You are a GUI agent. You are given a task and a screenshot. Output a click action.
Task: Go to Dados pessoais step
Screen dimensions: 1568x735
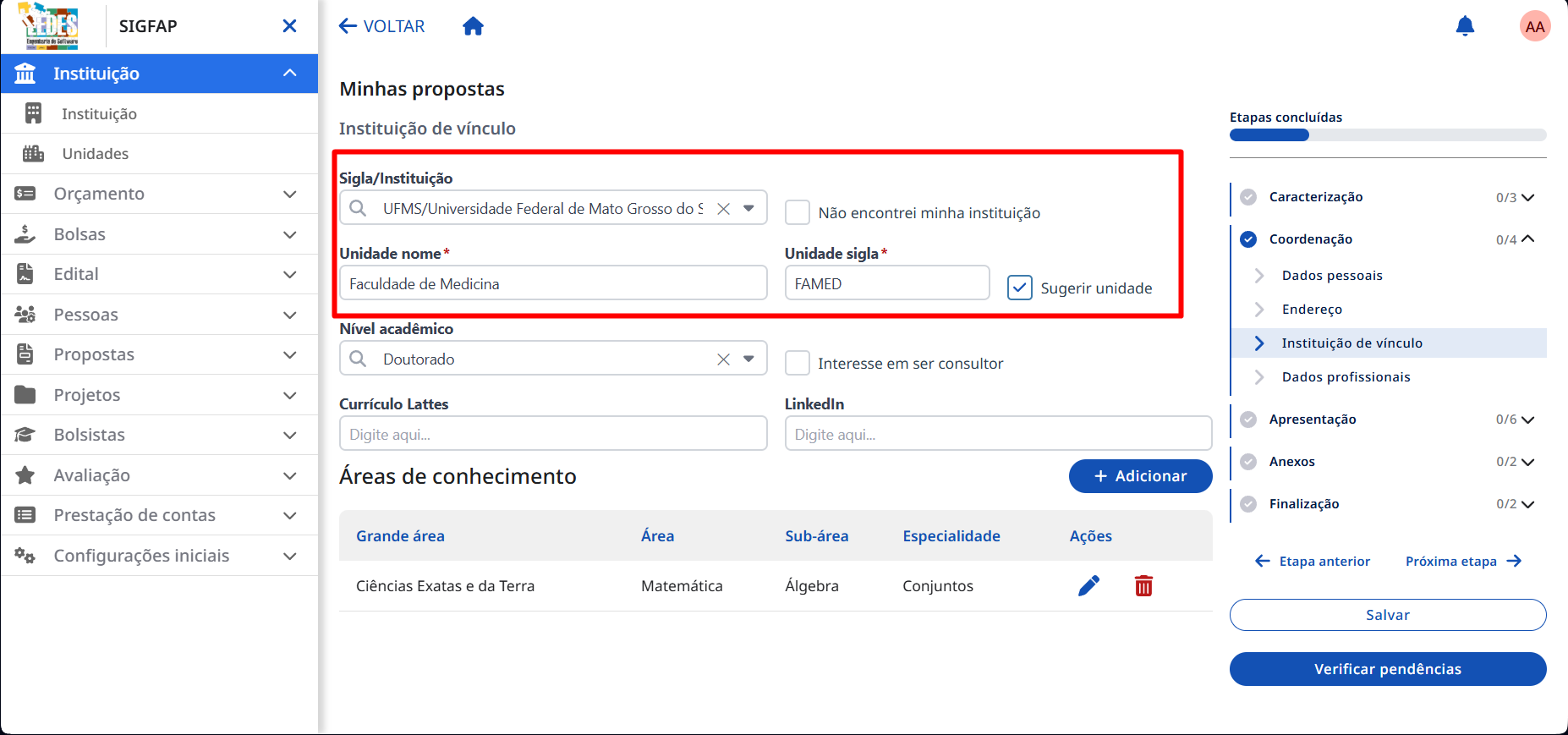pos(1332,276)
